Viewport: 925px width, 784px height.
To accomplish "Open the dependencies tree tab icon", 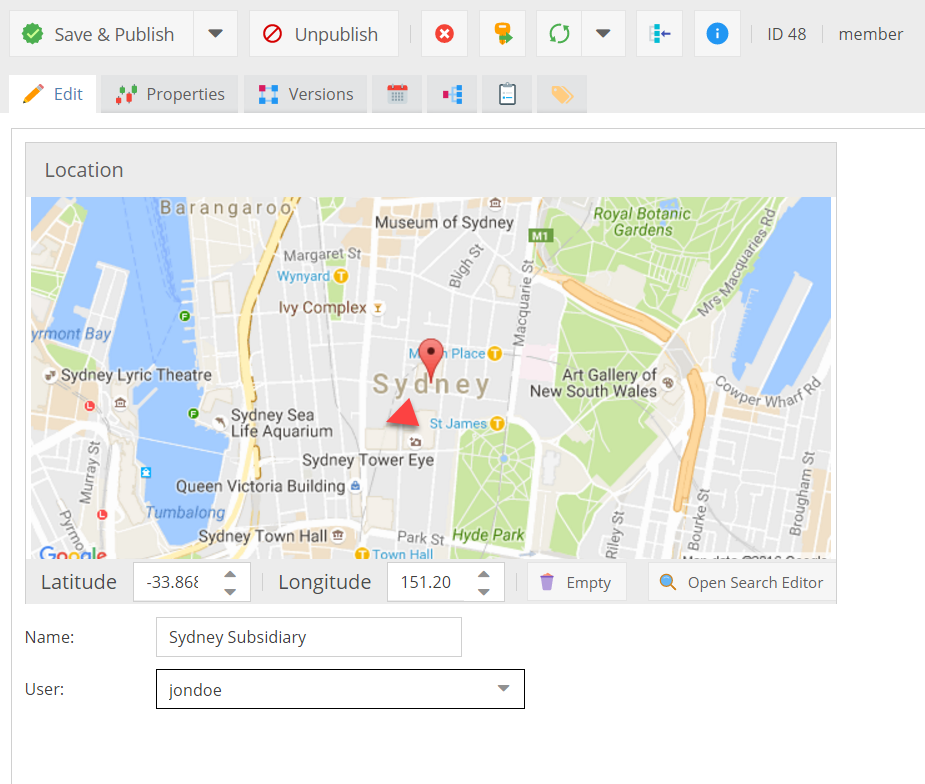I will (x=452, y=94).
